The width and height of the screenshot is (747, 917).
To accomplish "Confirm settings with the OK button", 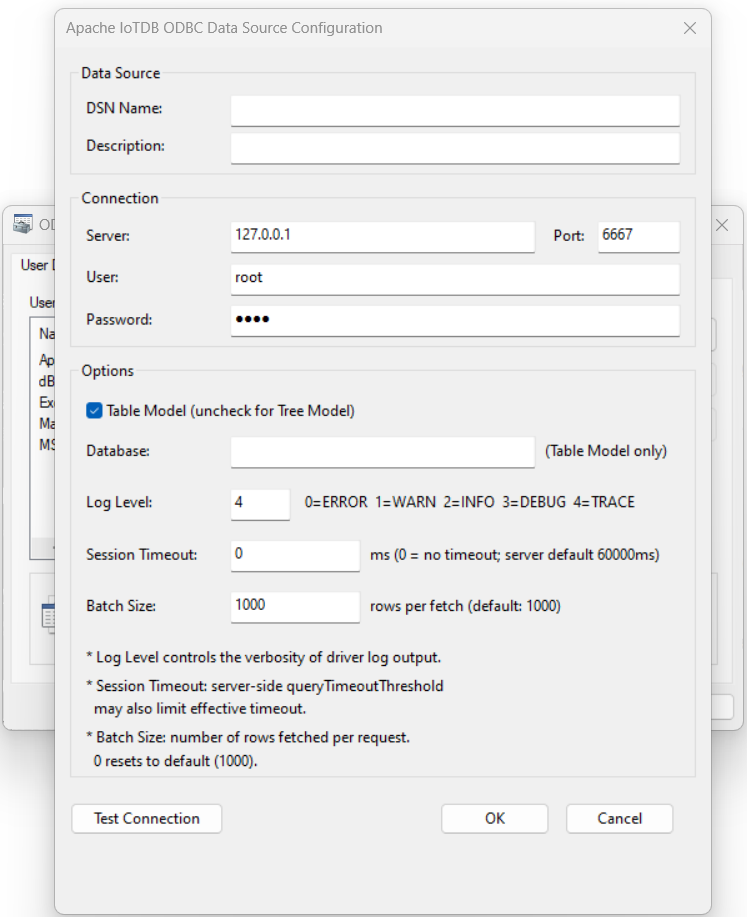I will (495, 818).
